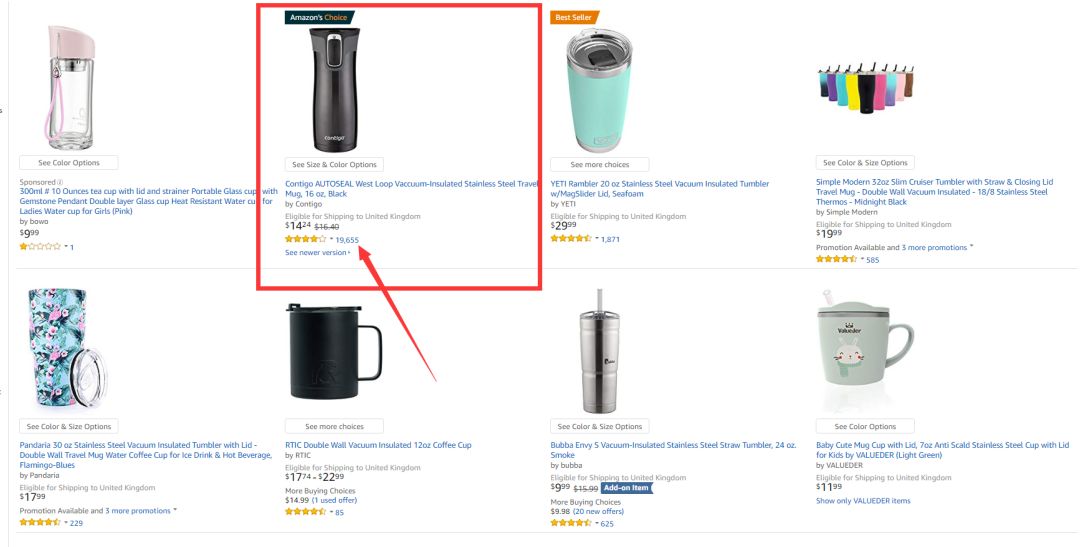Image resolution: width=1080 pixels, height=547 pixels.
Task: Open RTIC Double Wall Coffee Cup title
Action: [x=378, y=445]
